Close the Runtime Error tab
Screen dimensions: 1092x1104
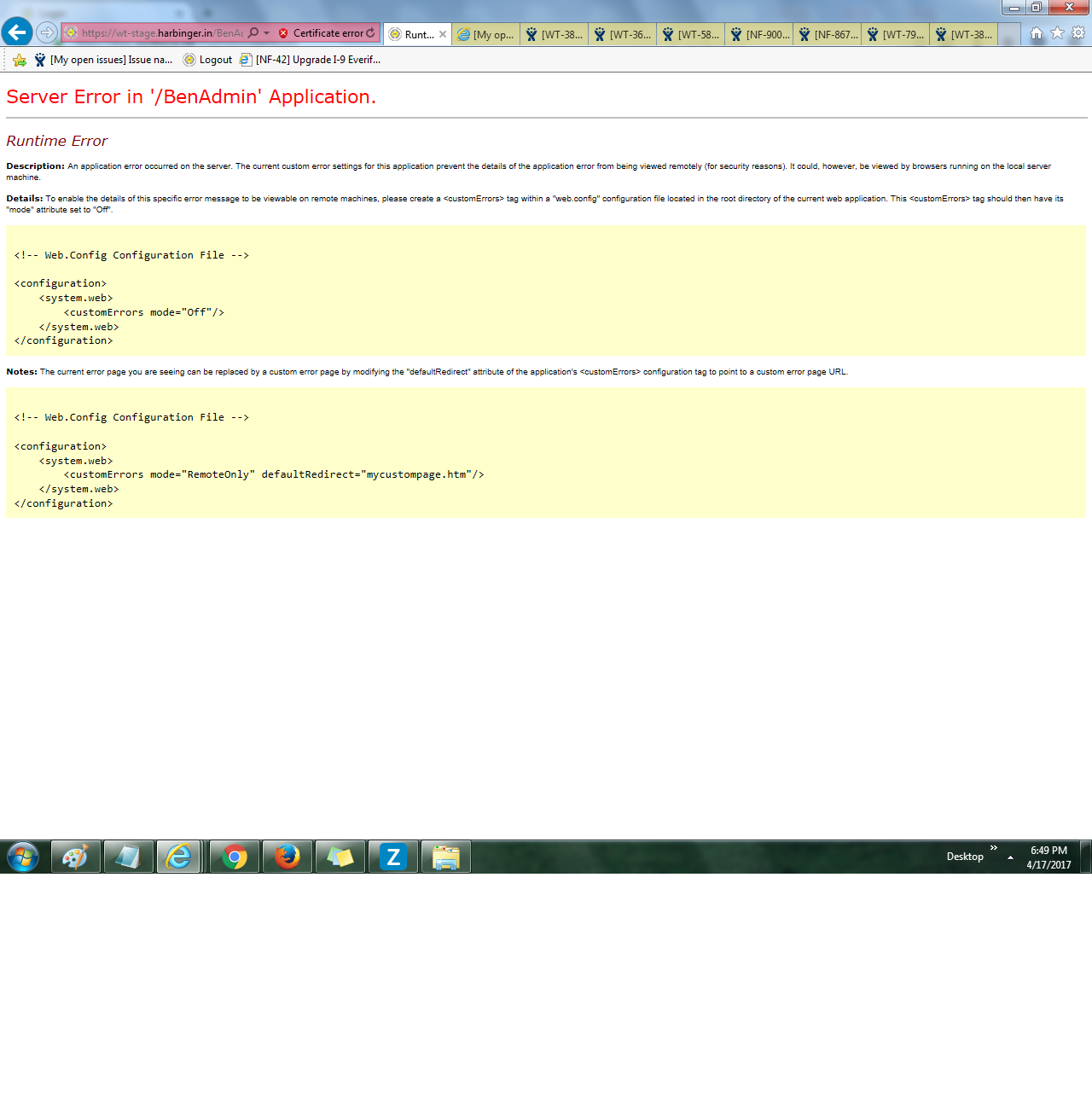coord(443,34)
